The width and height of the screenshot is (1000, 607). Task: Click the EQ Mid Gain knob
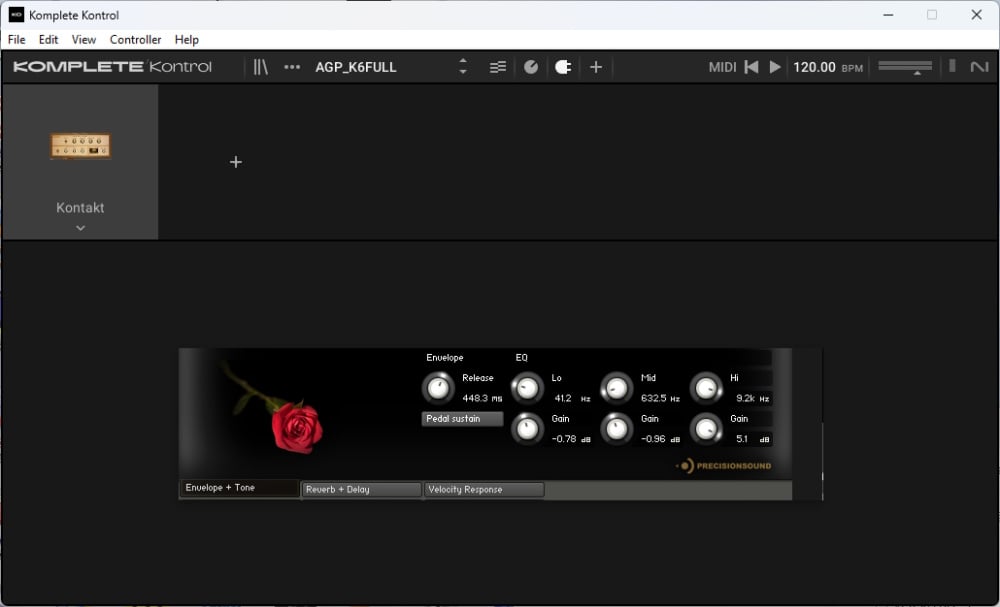tap(617, 428)
